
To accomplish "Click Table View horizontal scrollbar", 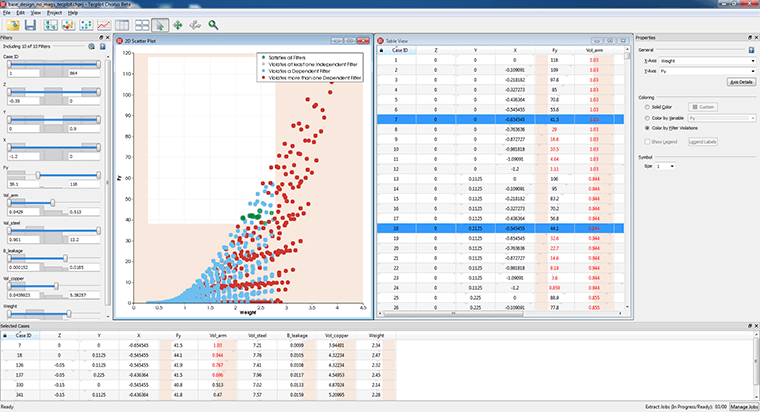I will (501, 314).
